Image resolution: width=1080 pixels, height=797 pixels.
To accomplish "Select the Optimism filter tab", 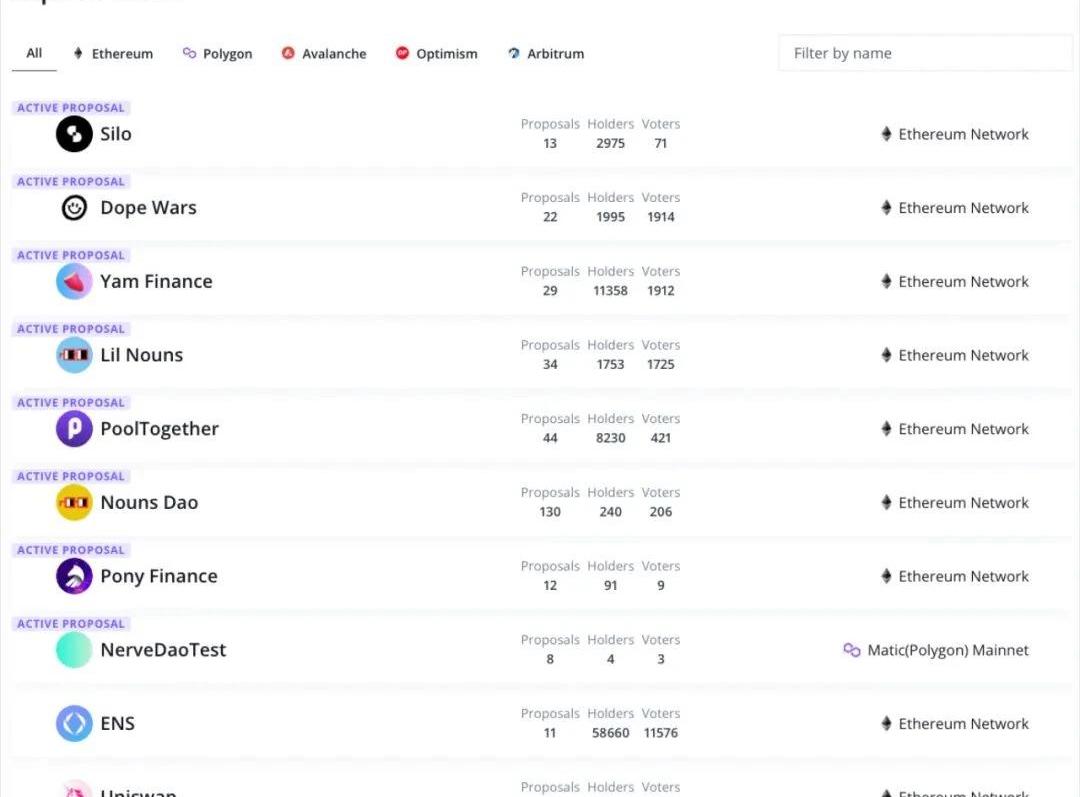I will pyautogui.click(x=436, y=54).
